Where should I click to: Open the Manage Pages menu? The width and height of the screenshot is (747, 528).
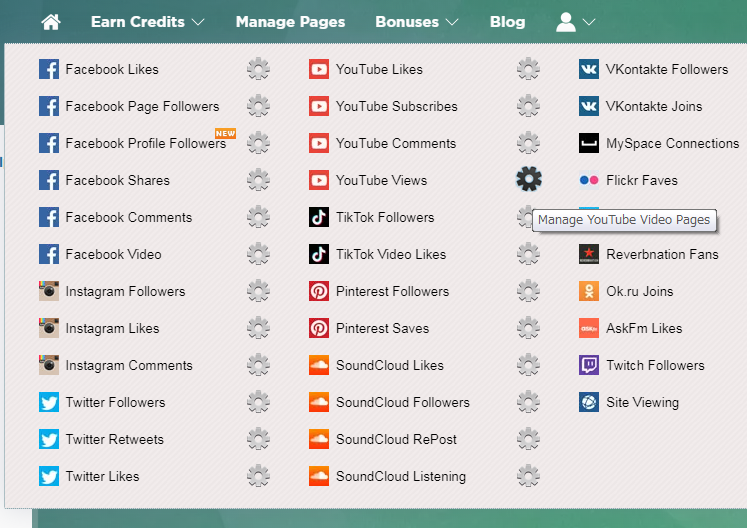[x=290, y=22]
